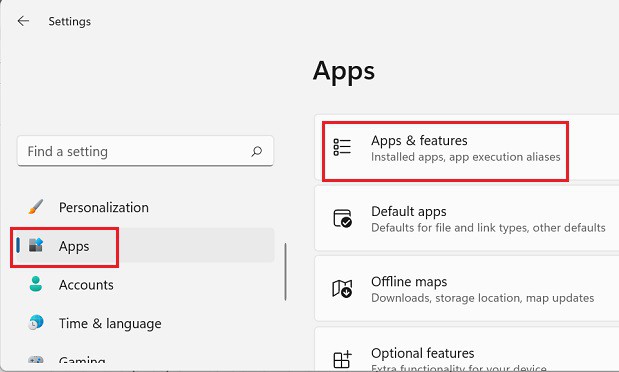Click the Gaming controller icon

[x=36, y=360]
